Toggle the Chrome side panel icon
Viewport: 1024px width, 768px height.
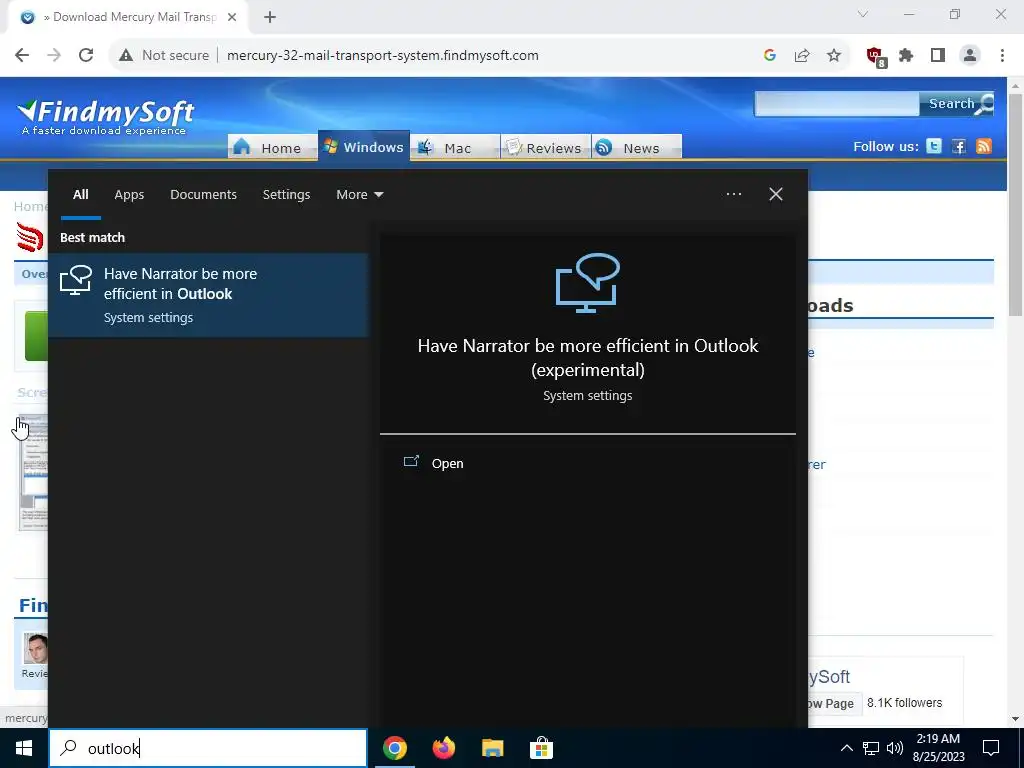pos(938,56)
